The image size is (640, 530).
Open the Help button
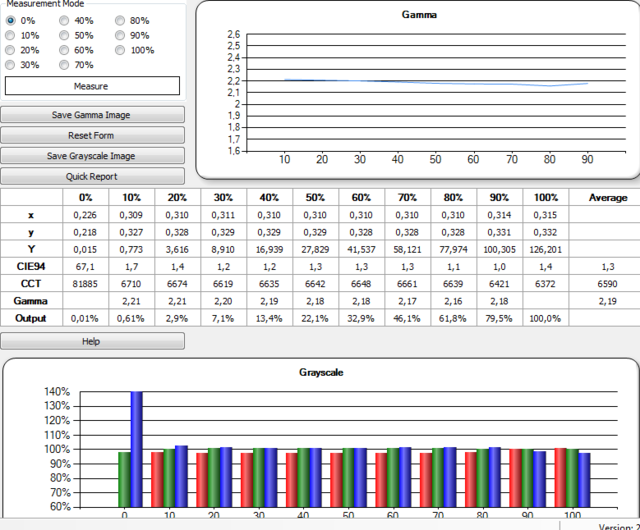92,341
